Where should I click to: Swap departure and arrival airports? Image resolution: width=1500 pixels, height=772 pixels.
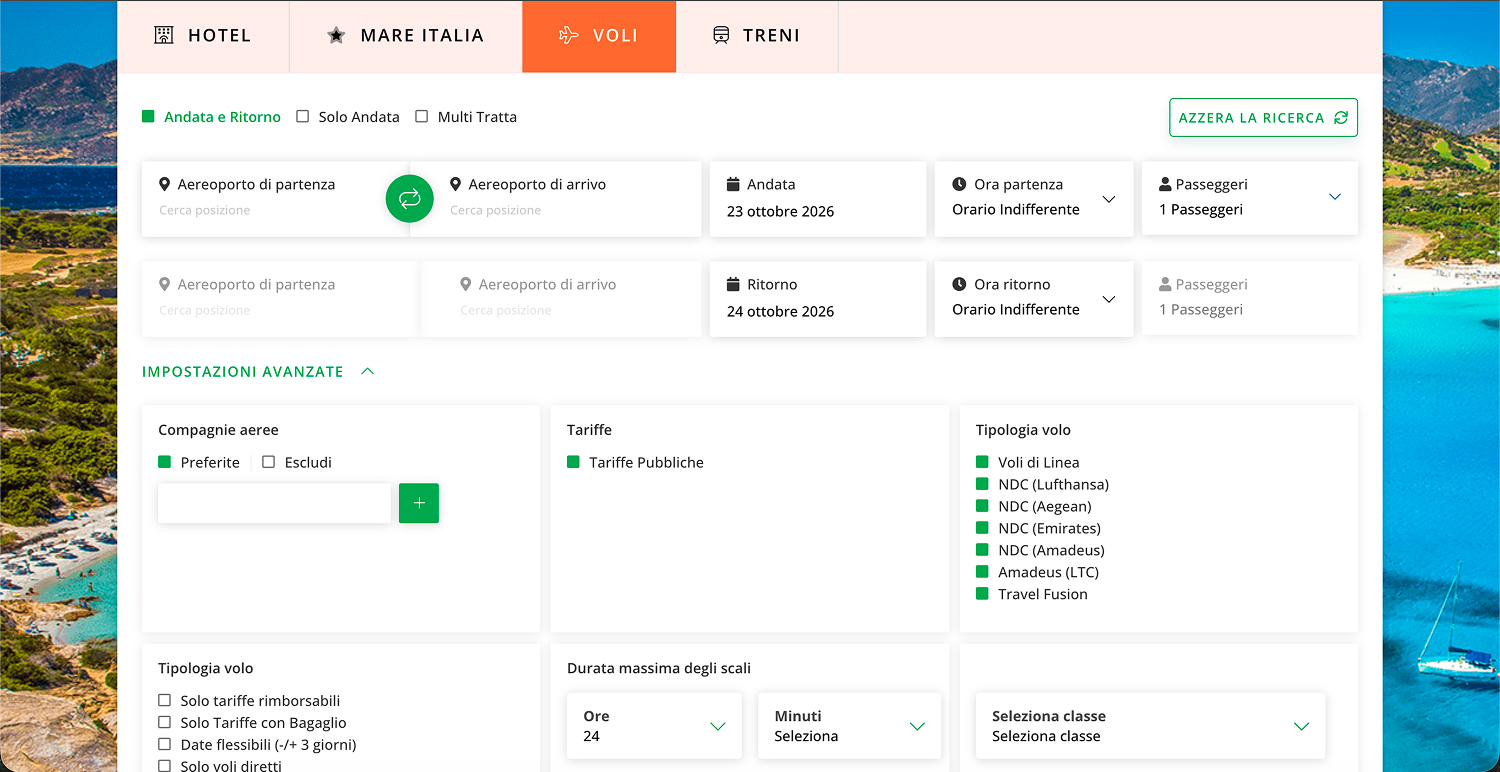pyautogui.click(x=409, y=199)
